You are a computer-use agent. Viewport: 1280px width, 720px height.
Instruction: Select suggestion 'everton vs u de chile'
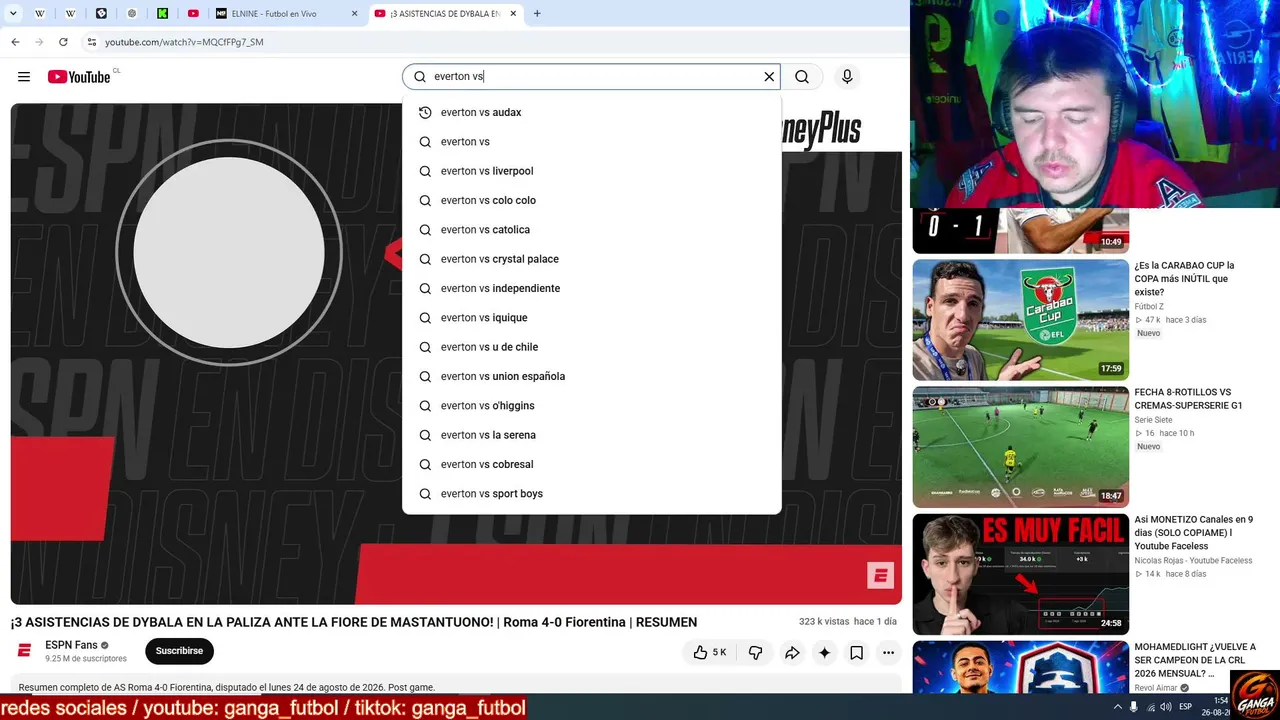pos(592,347)
